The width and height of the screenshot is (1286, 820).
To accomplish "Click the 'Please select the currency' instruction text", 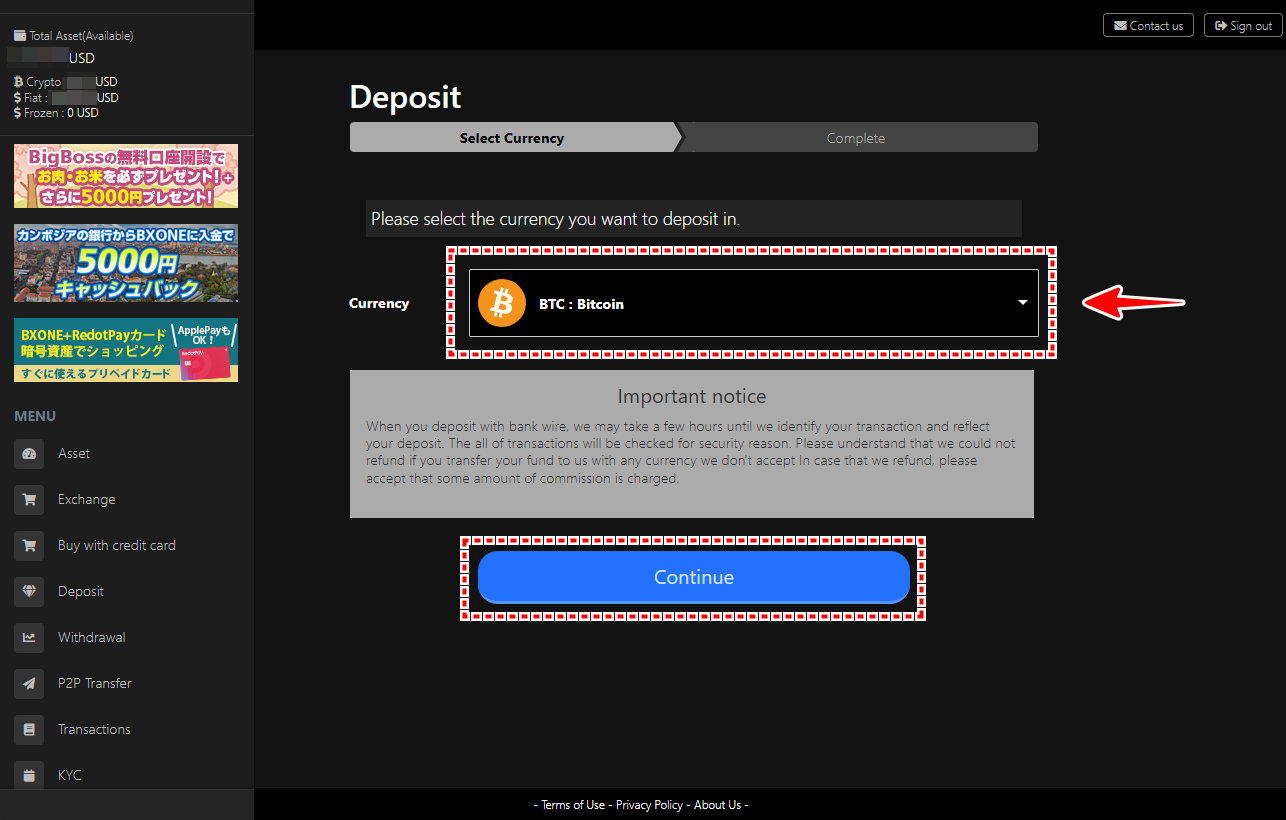I will pos(555,218).
